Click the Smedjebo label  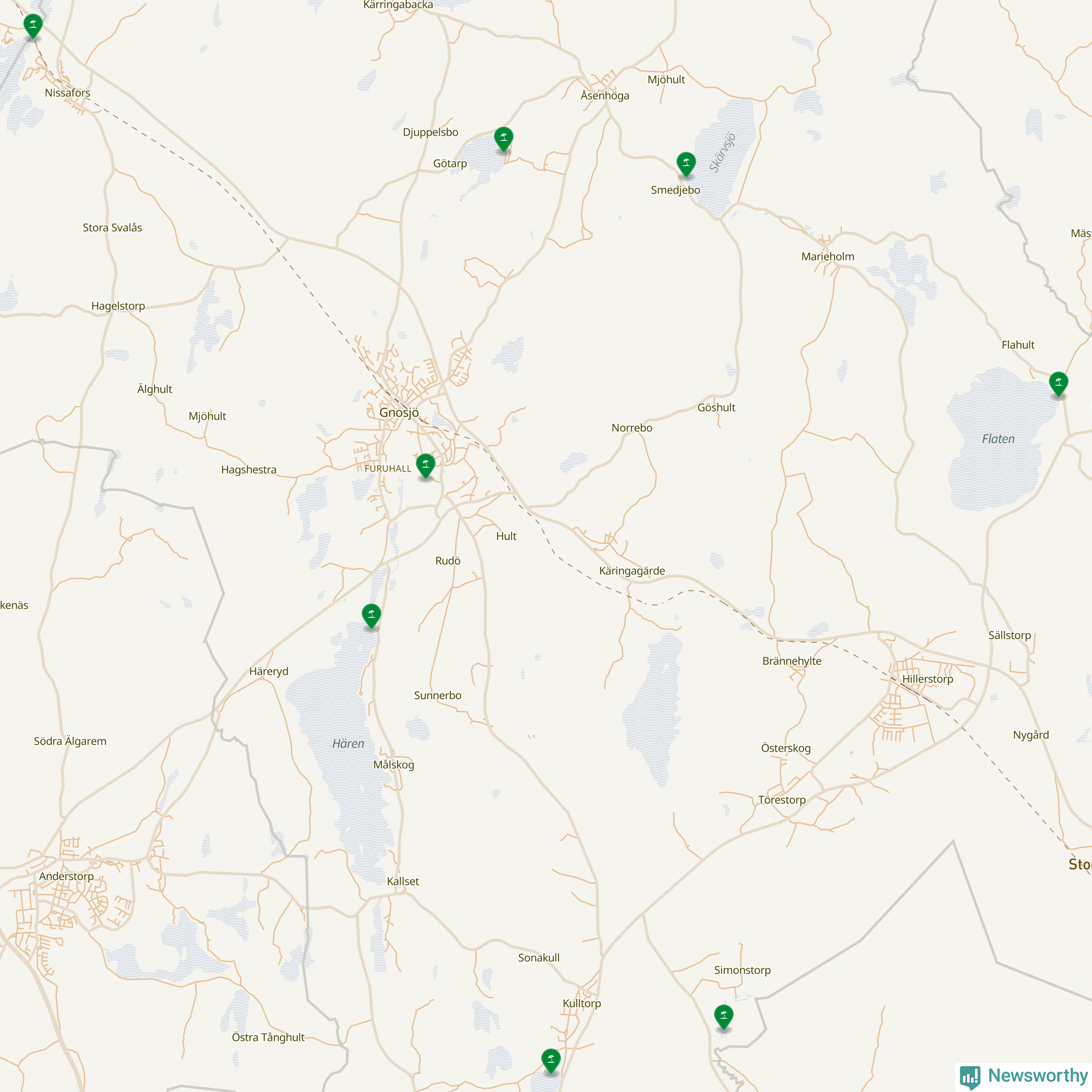click(x=675, y=191)
